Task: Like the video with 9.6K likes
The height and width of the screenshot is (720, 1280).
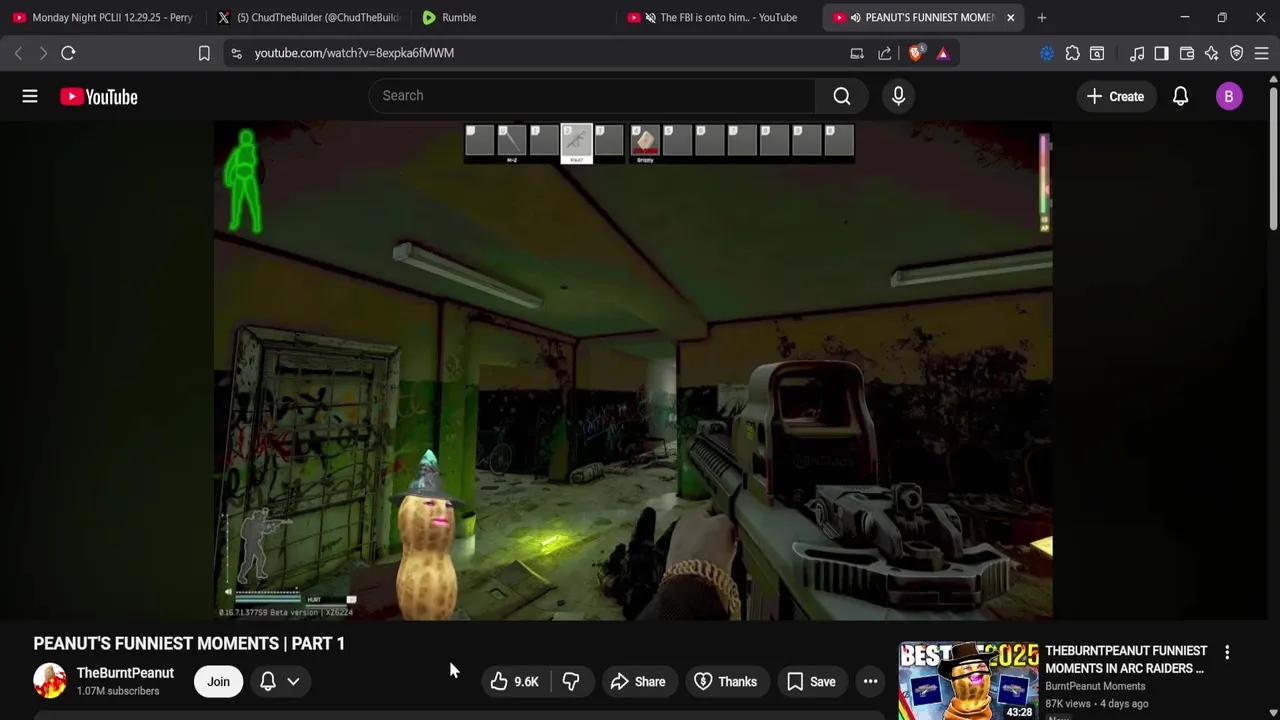Action: [514, 681]
